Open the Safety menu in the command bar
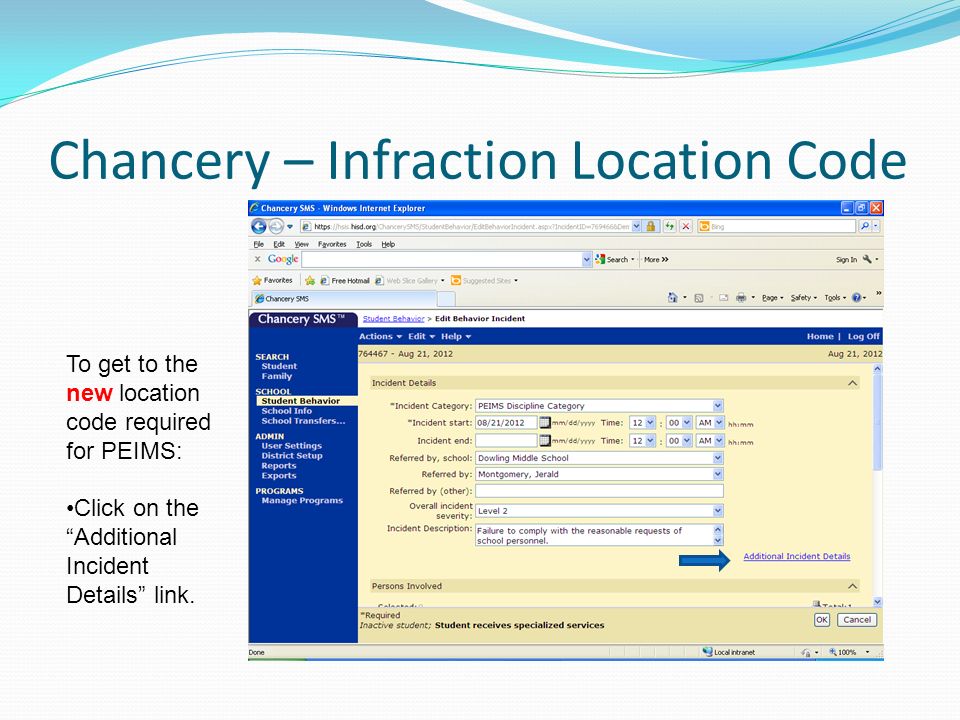This screenshot has height=720, width=960. pyautogui.click(x=803, y=298)
